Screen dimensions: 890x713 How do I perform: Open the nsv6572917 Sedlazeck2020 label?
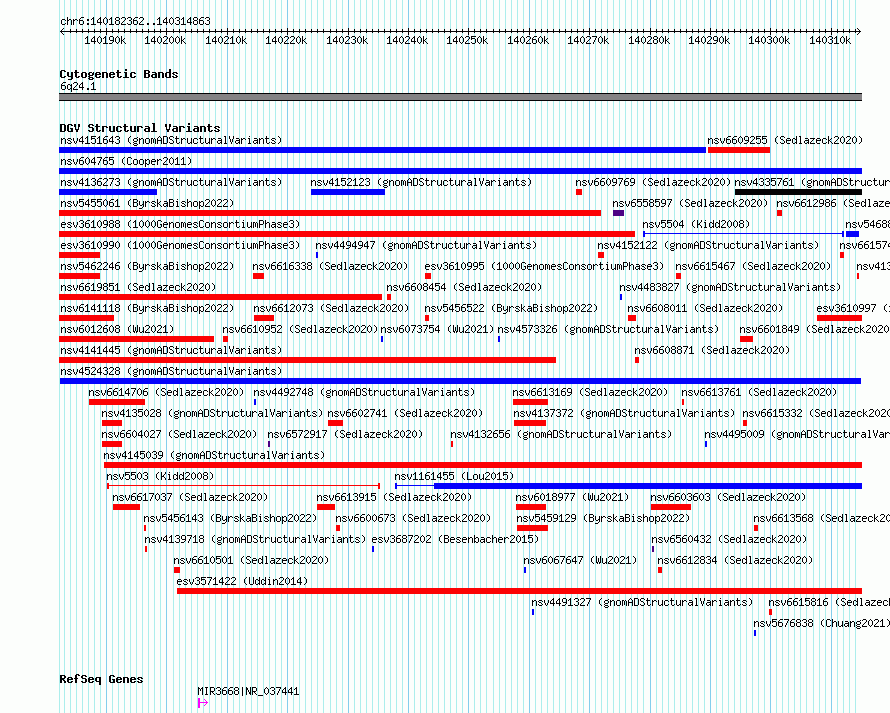[345, 434]
